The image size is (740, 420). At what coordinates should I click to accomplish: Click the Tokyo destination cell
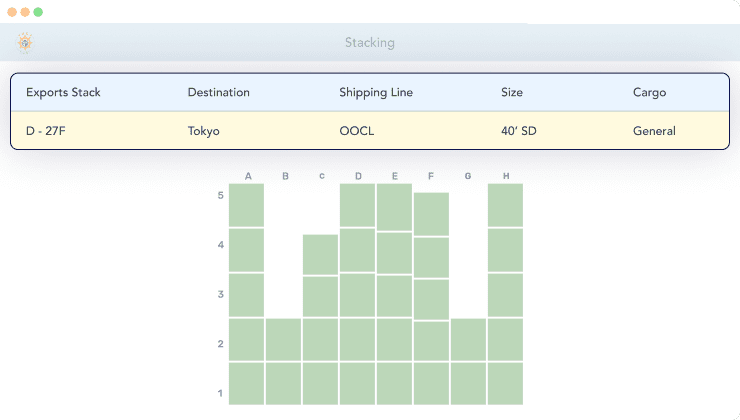203,131
